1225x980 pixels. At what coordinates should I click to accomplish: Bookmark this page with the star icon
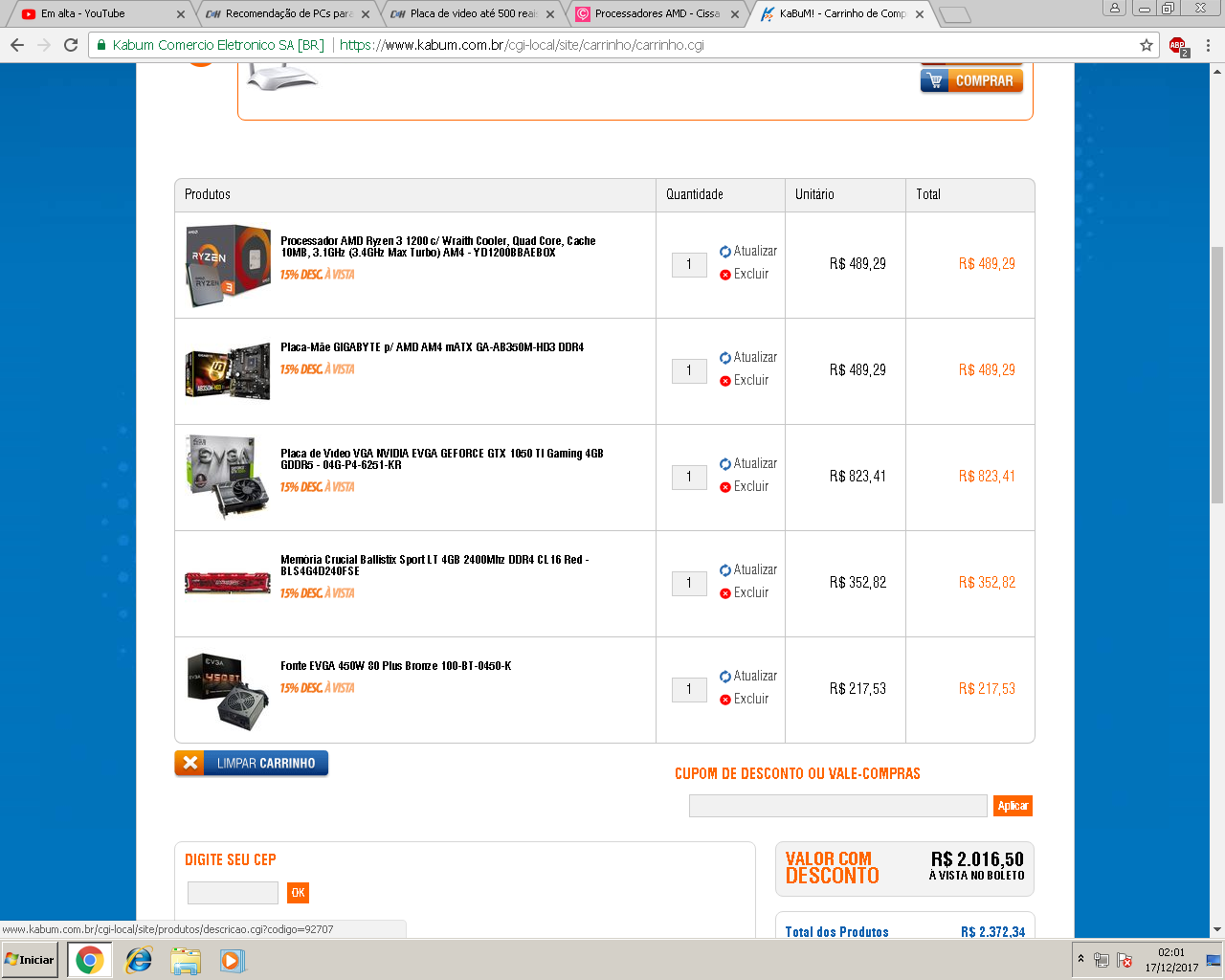pos(1147,45)
